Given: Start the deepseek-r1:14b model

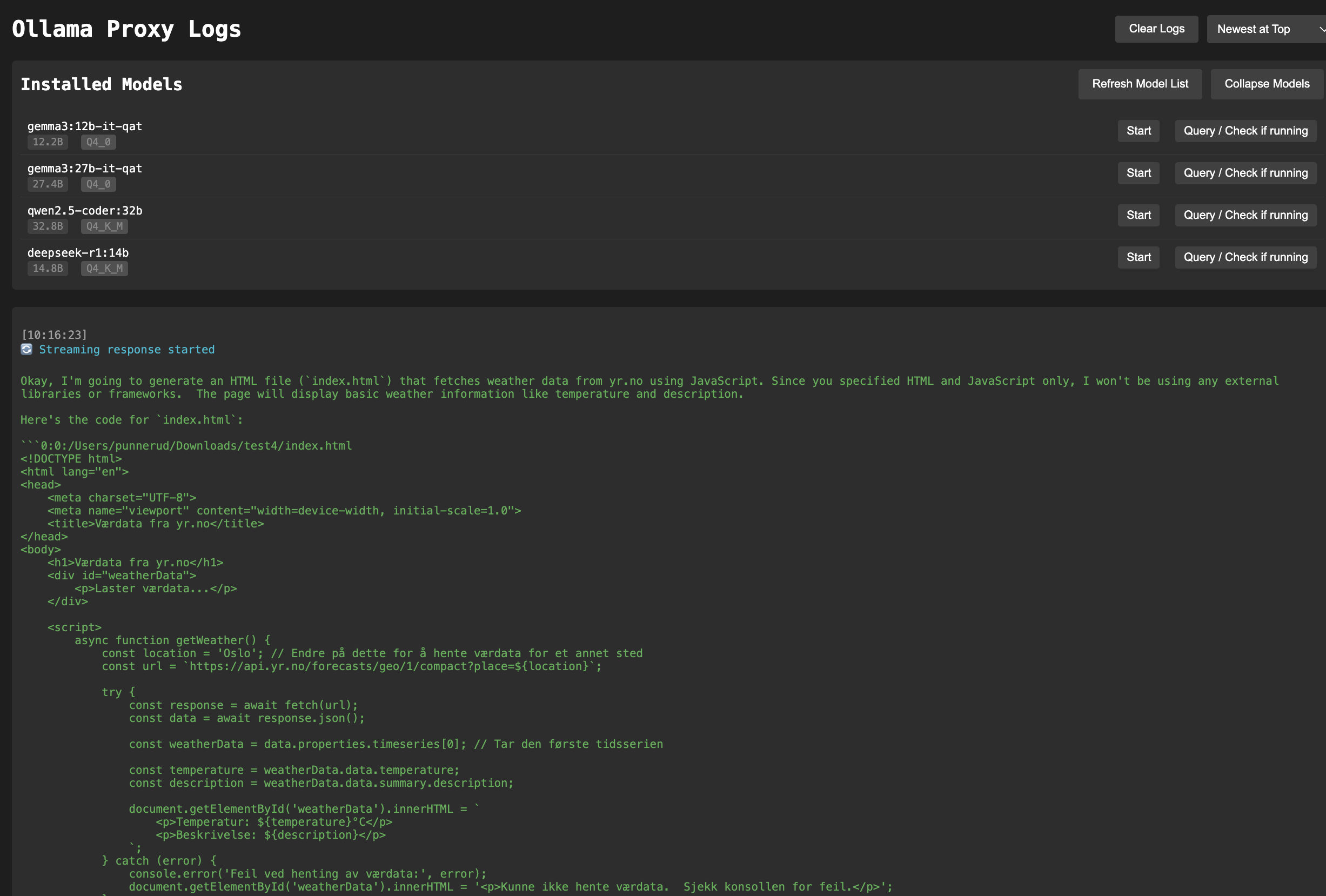Looking at the screenshot, I should click(1139, 257).
